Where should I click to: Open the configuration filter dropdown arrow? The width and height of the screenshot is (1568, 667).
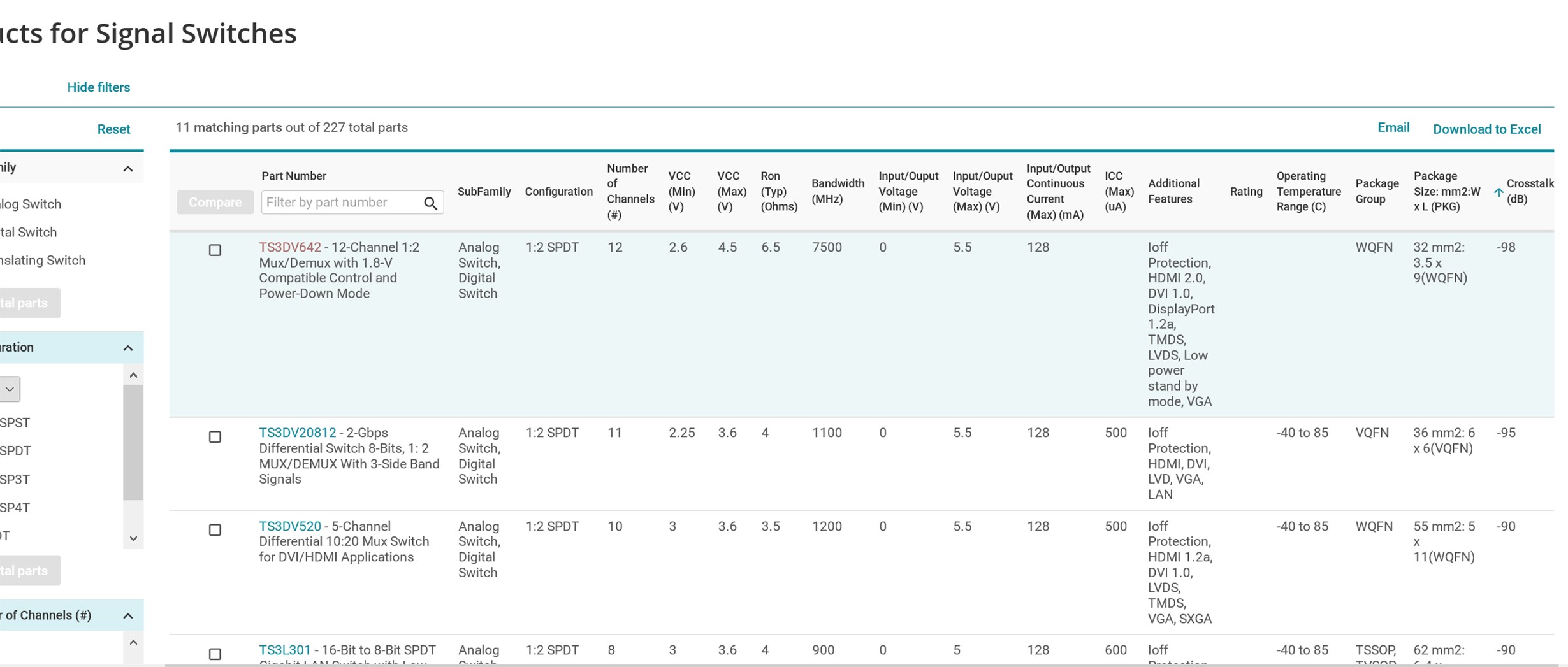coord(10,389)
